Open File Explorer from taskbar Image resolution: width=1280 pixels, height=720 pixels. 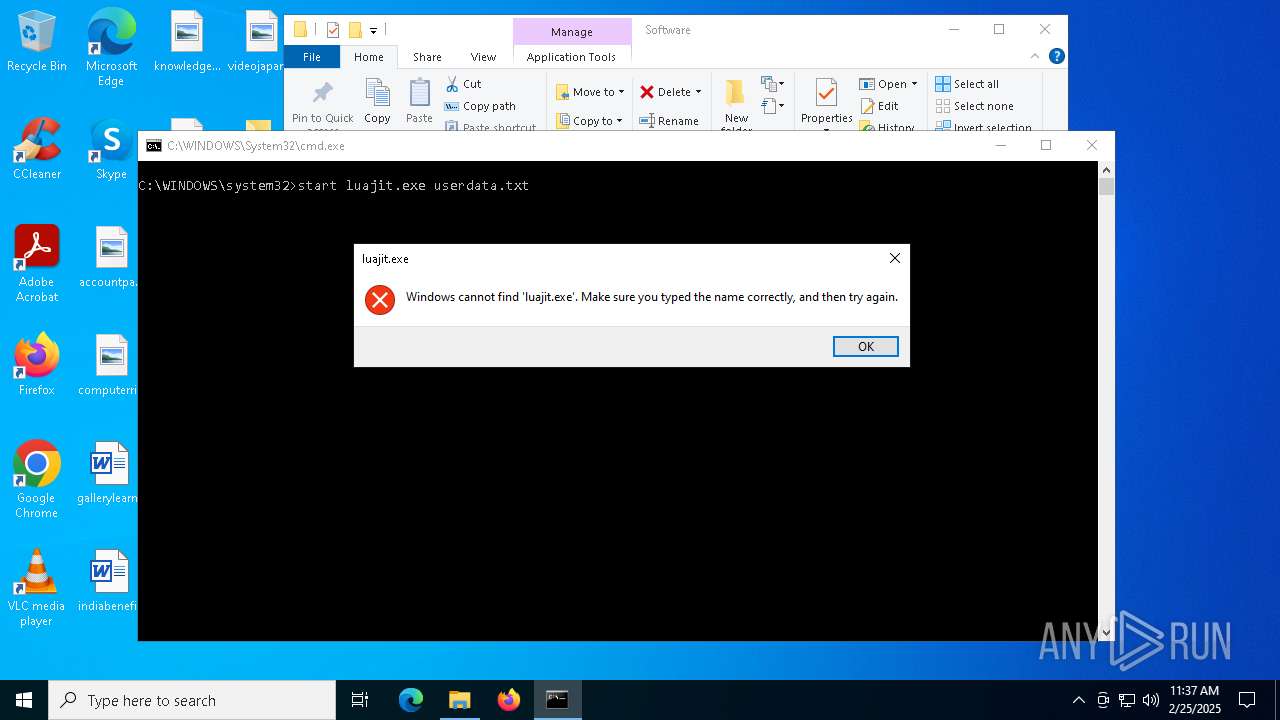[459, 700]
